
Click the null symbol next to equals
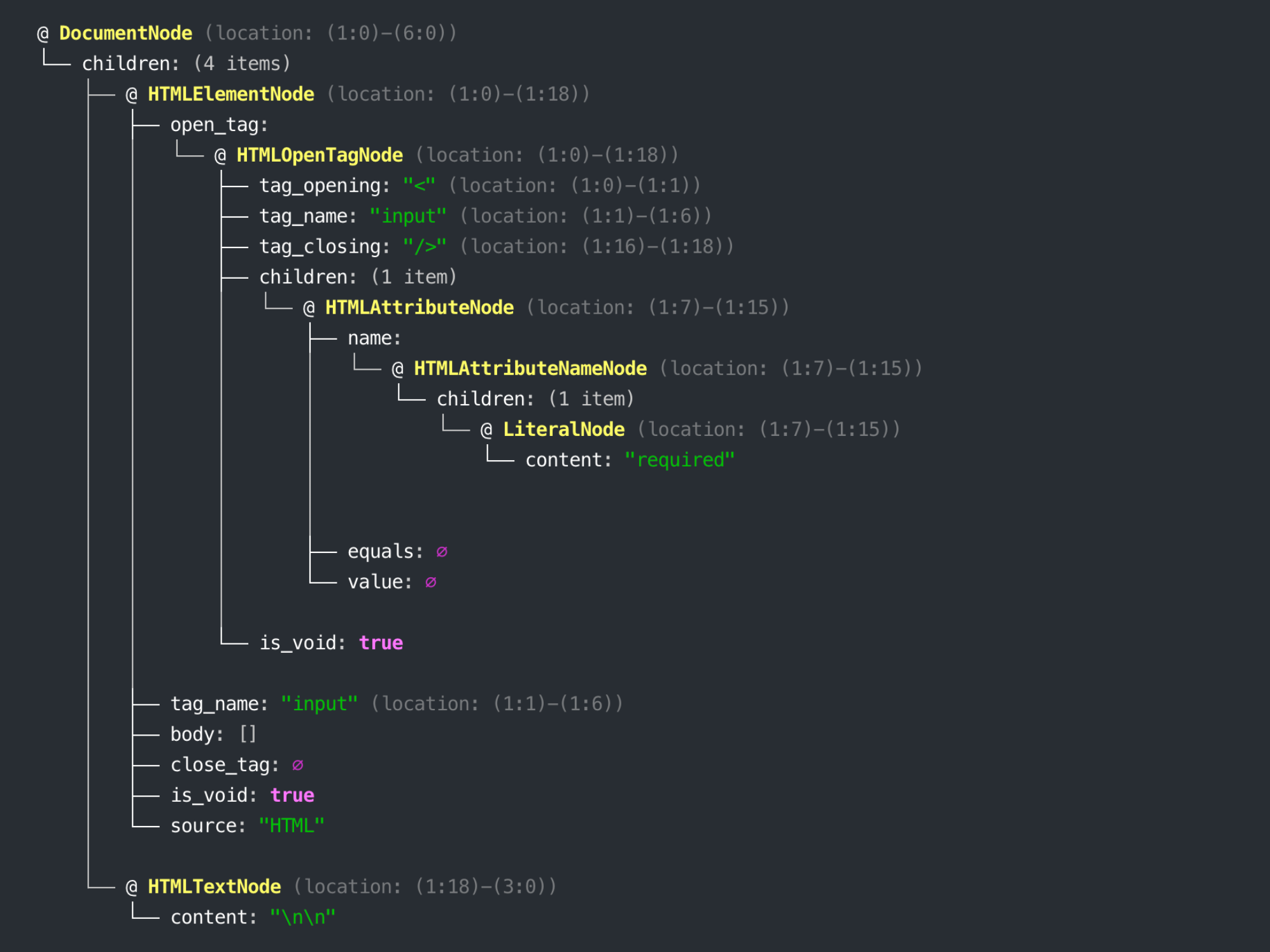click(442, 551)
